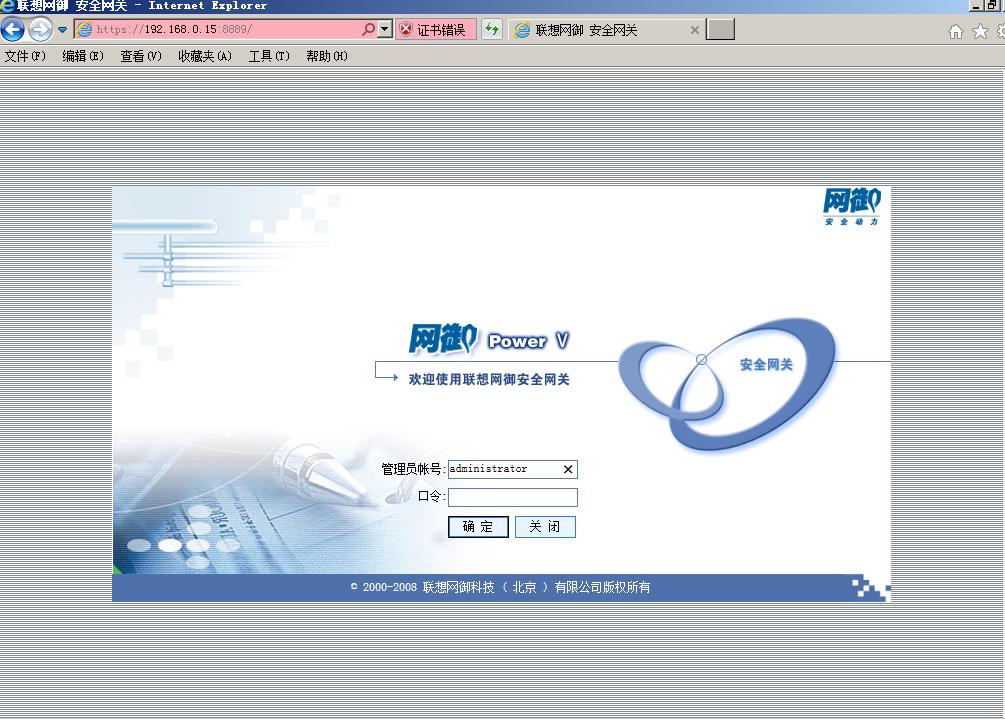Open the 查看(V) menu

pyautogui.click(x=140, y=56)
